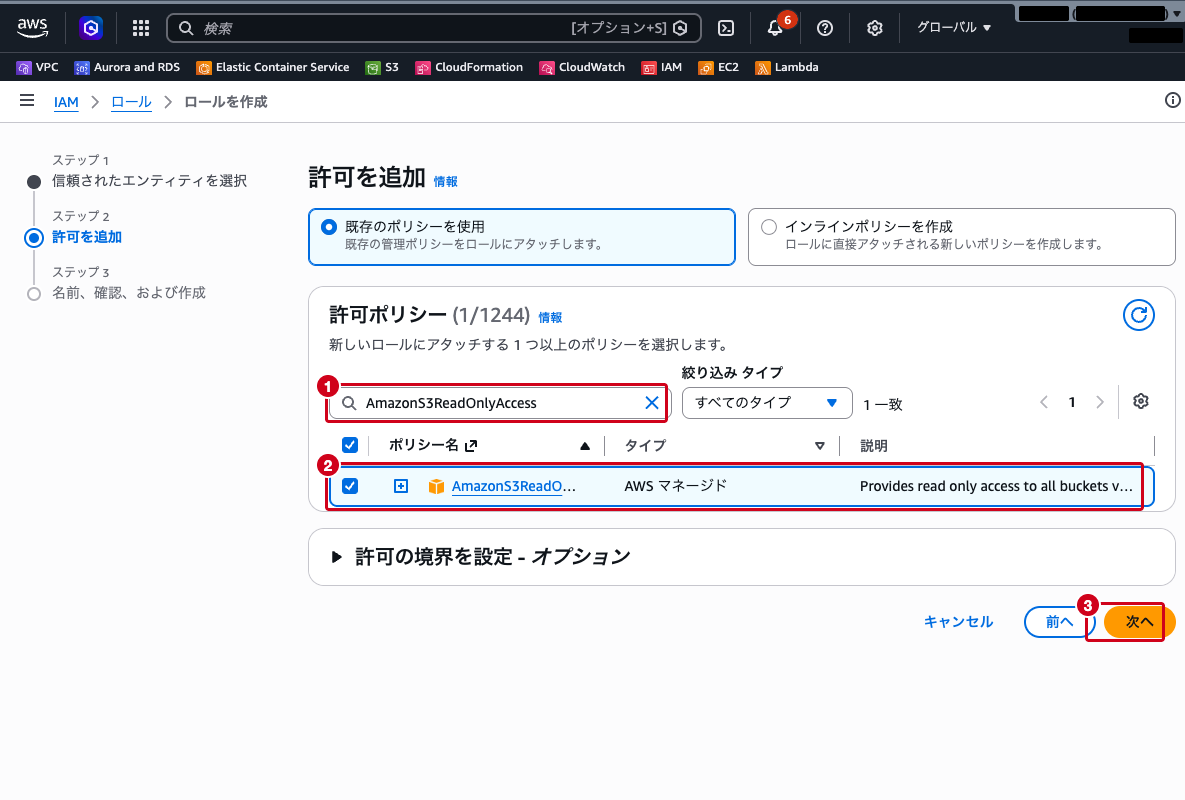The height and width of the screenshot is (800, 1185).
Task: Open policy table preferences gear
Action: click(x=1140, y=401)
